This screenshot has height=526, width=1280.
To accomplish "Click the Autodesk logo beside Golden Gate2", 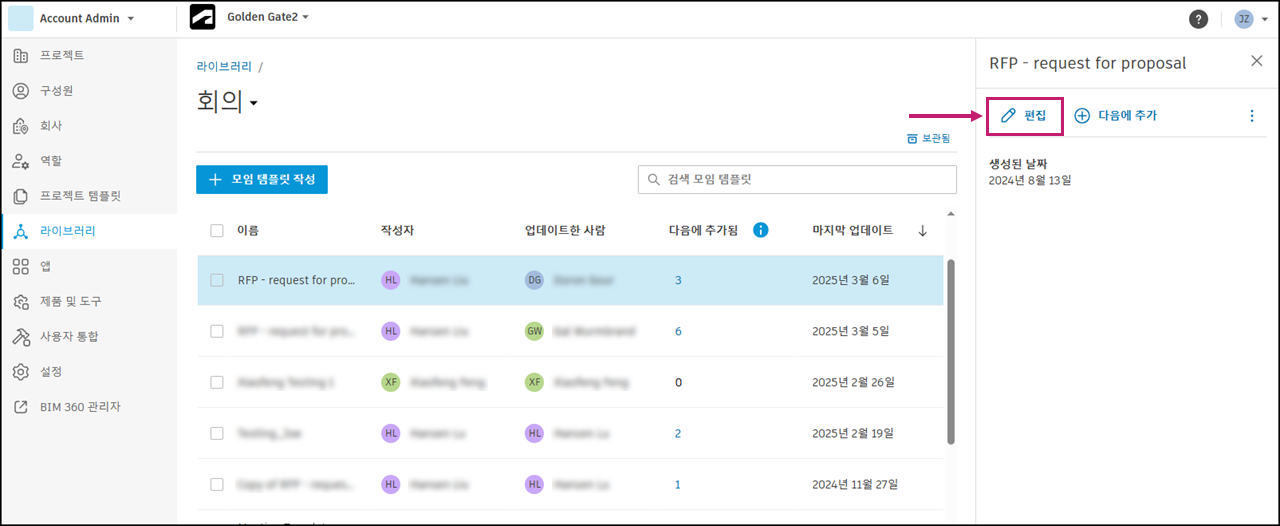I will point(204,18).
